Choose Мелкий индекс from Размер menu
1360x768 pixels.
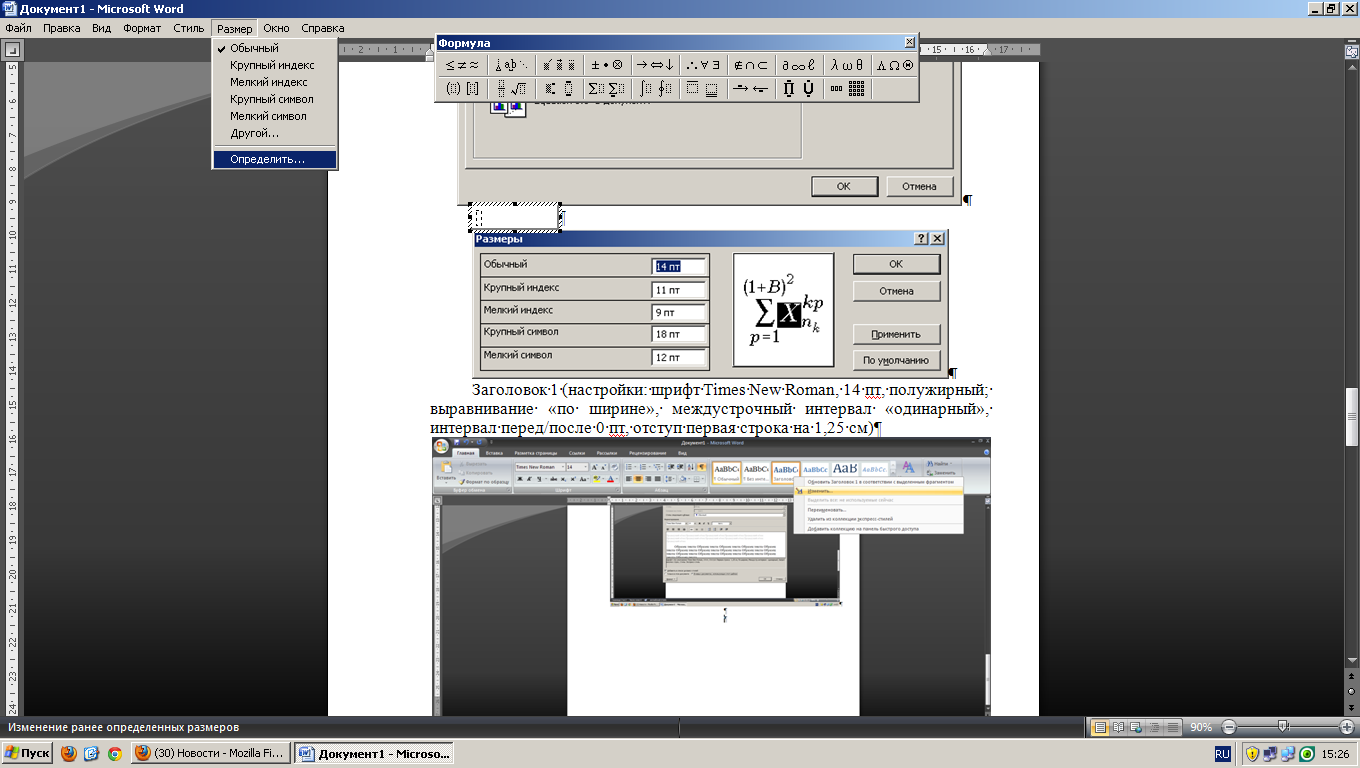tap(274, 82)
